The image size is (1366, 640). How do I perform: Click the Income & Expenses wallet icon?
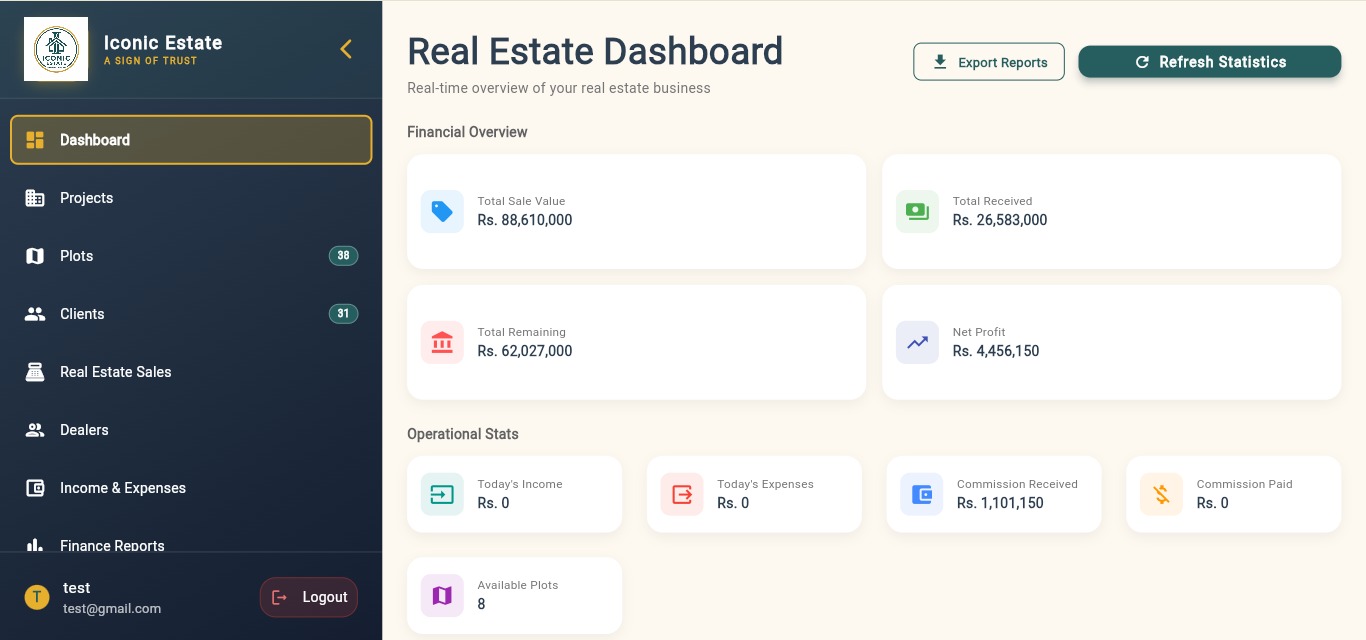click(35, 488)
